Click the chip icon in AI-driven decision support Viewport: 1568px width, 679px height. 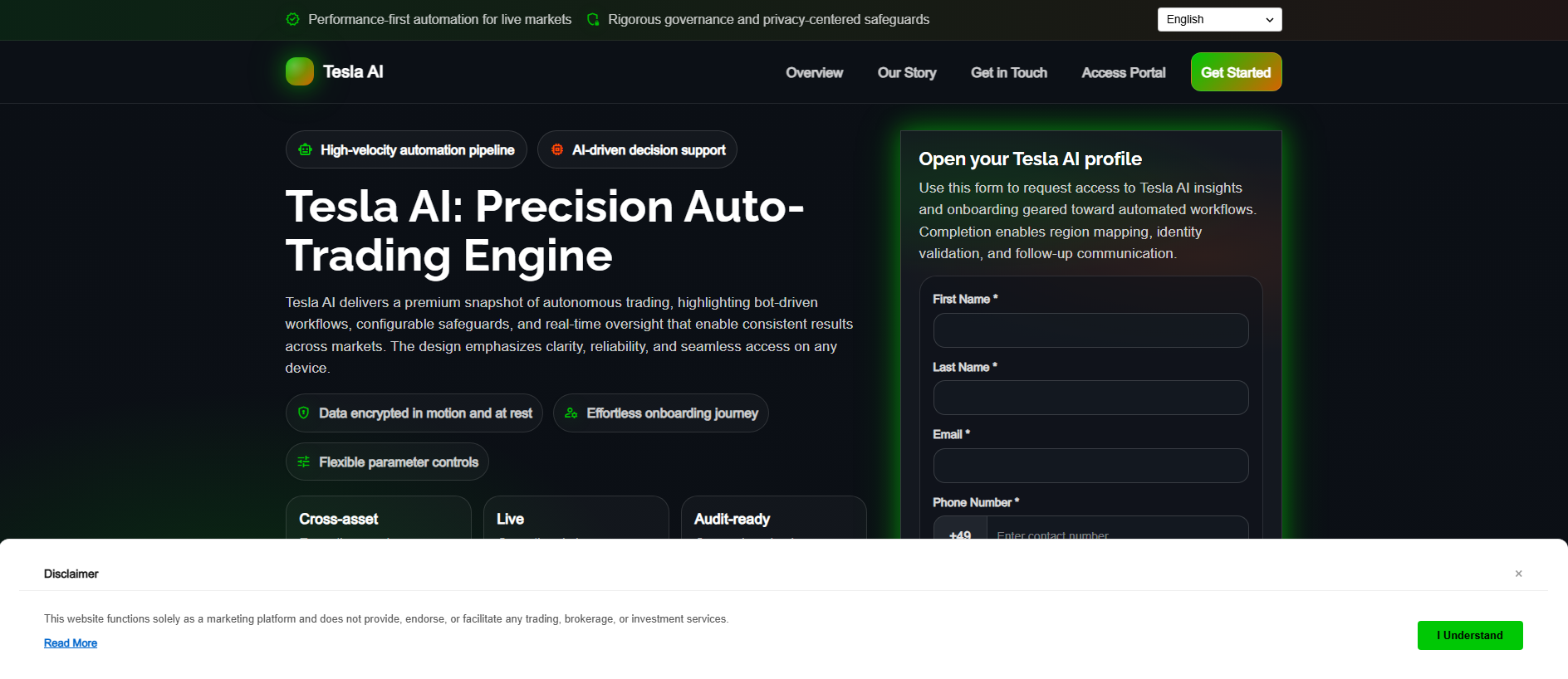(x=557, y=150)
